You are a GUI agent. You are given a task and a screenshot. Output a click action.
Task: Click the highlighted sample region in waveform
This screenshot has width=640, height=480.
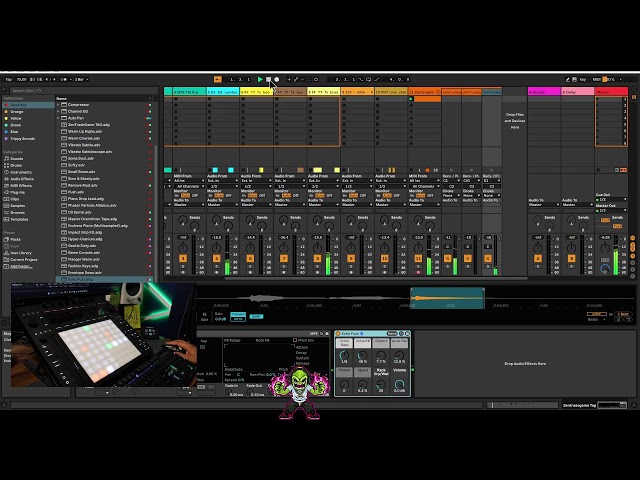point(447,298)
